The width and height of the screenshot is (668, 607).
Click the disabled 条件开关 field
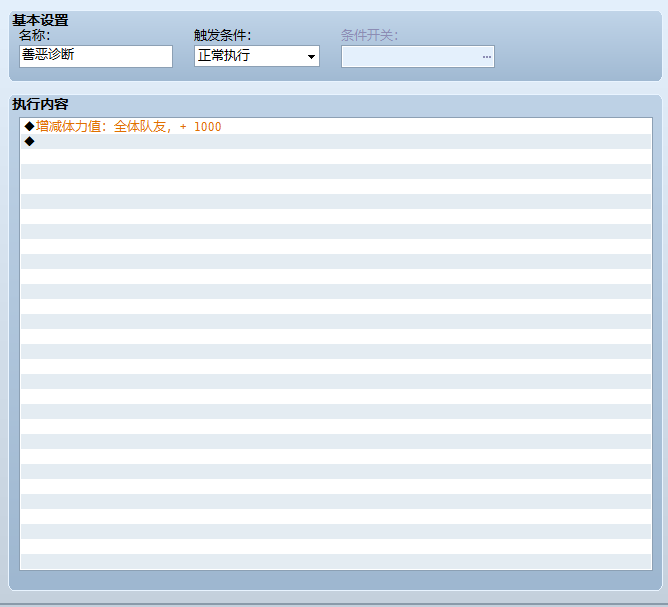coord(418,57)
